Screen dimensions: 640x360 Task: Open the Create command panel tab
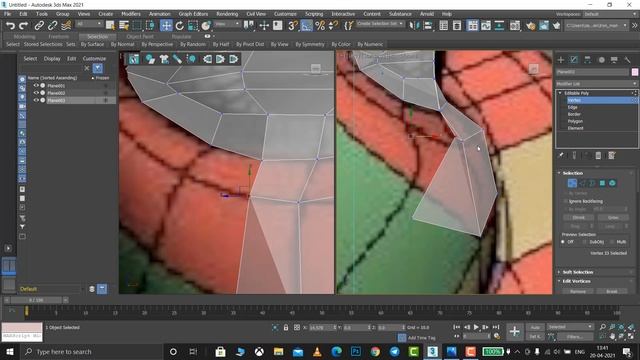(x=561, y=60)
